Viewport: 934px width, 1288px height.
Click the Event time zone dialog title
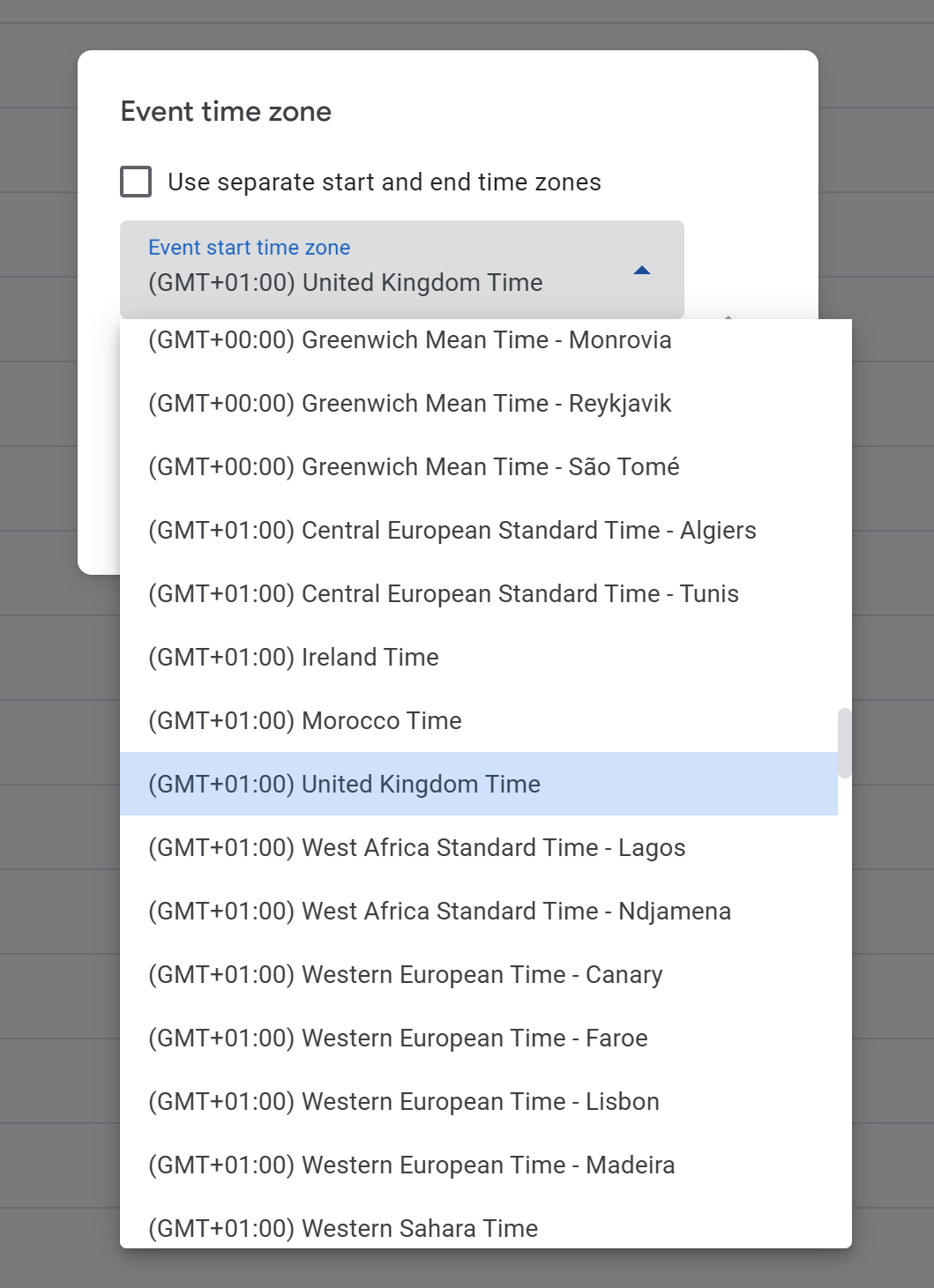[226, 112]
